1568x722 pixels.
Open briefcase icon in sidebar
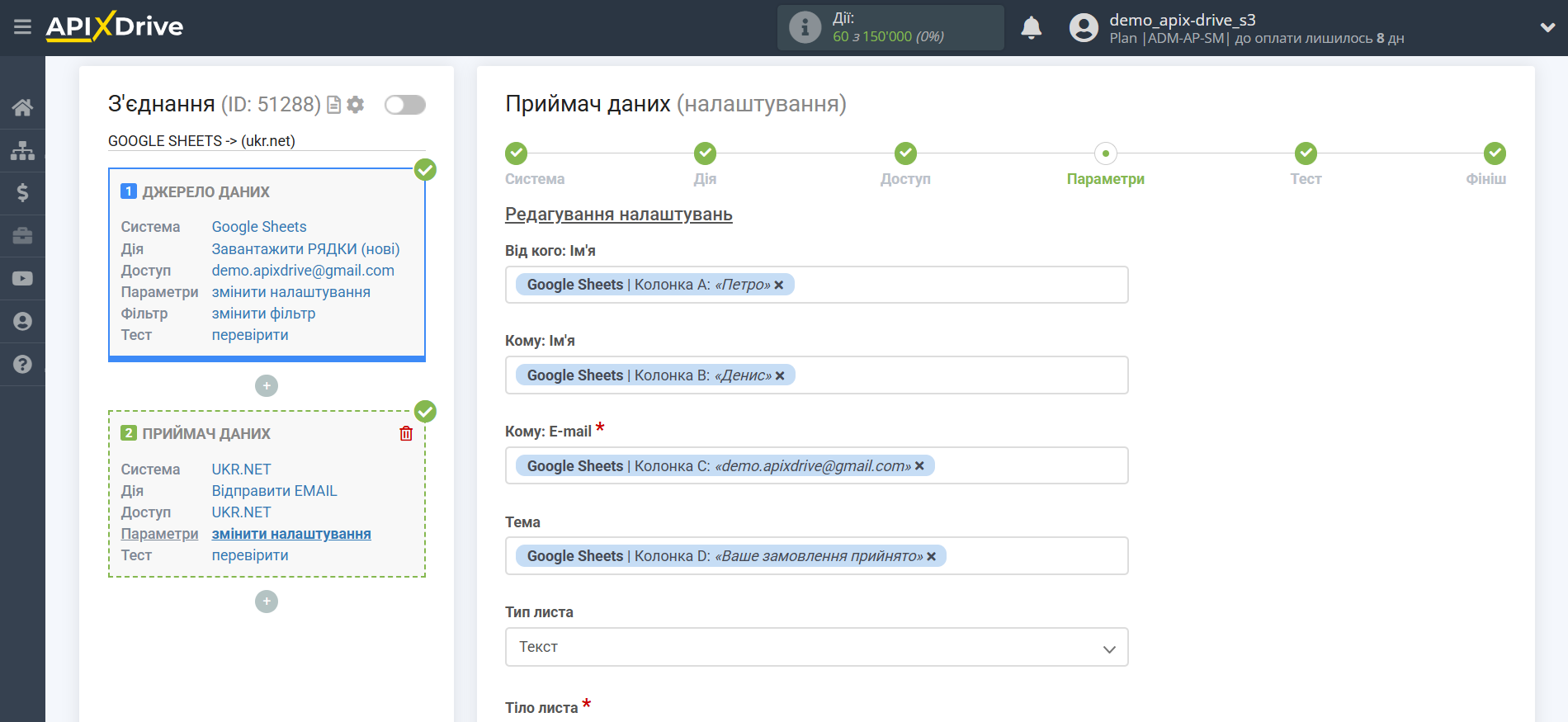click(x=22, y=236)
